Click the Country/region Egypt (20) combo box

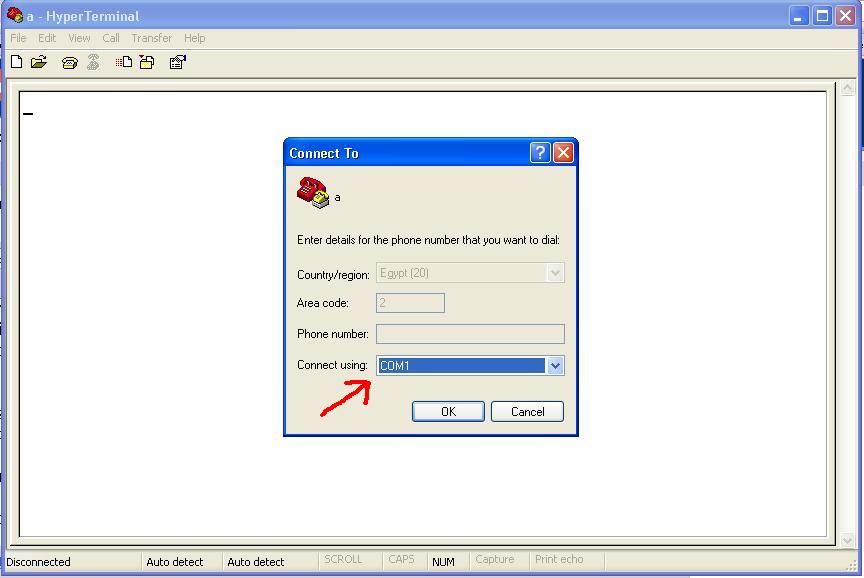pos(470,273)
